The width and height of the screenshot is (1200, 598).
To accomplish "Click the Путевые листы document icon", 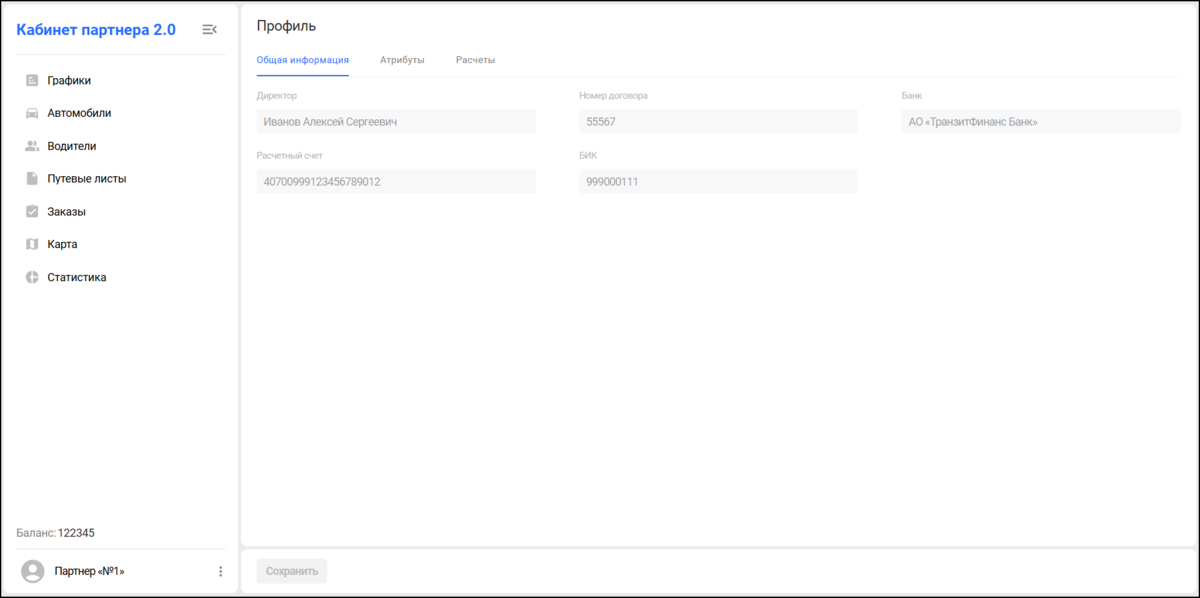I will pyautogui.click(x=32, y=179).
